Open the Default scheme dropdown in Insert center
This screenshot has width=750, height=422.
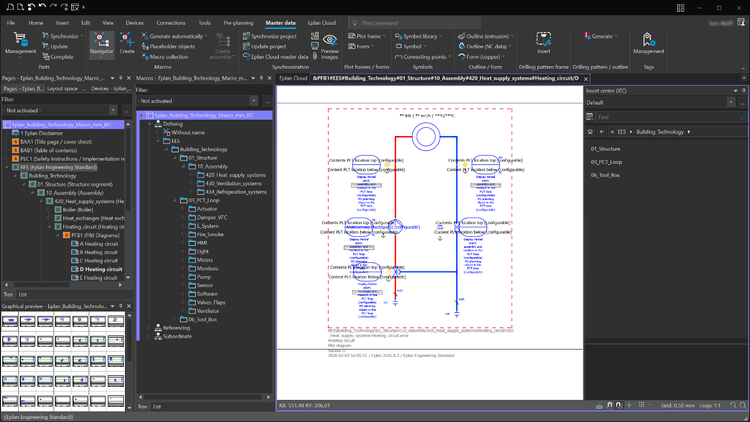[x=731, y=102]
